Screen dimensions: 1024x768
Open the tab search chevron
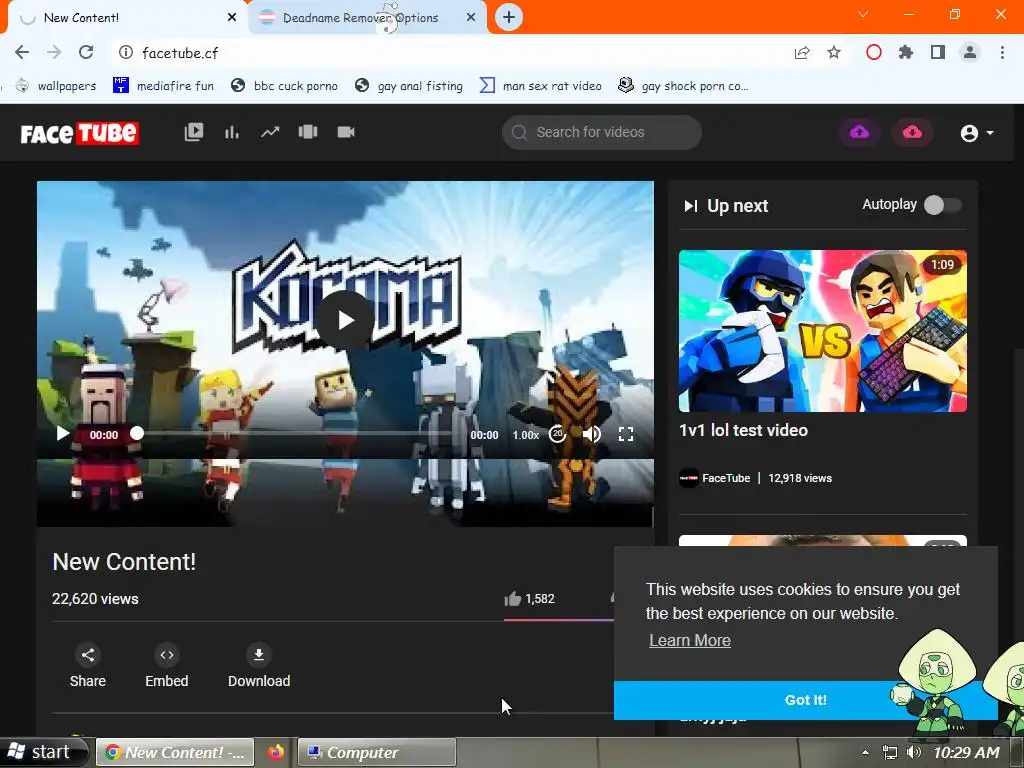(x=863, y=14)
